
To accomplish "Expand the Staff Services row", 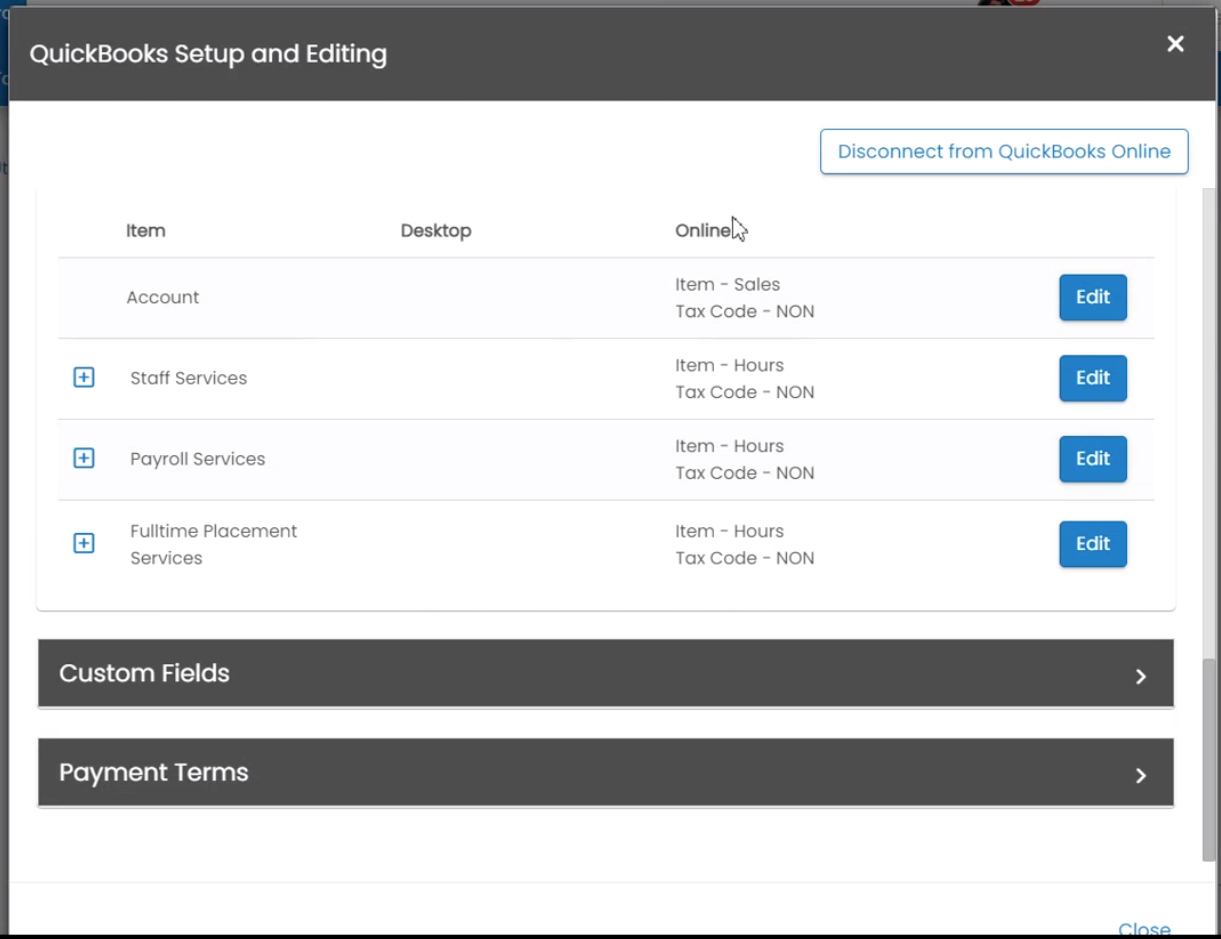I will coord(84,378).
